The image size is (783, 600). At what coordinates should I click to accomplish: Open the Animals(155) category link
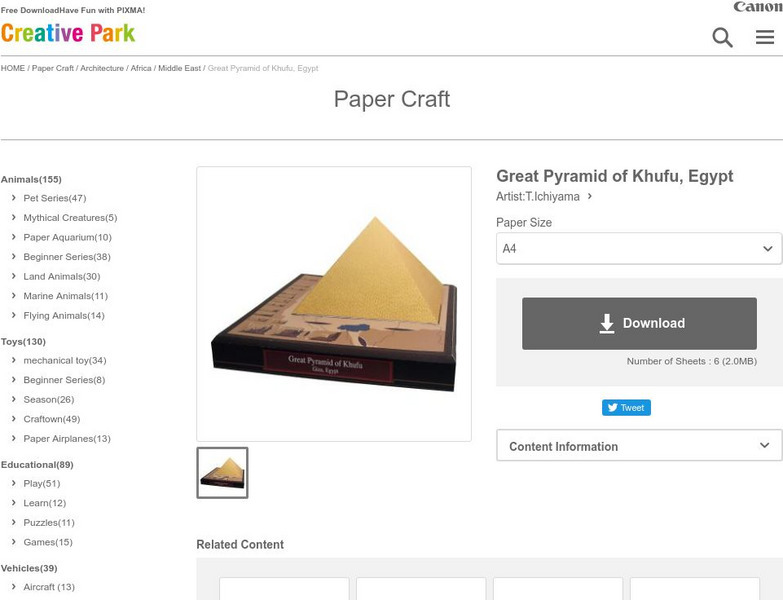pos(31,179)
